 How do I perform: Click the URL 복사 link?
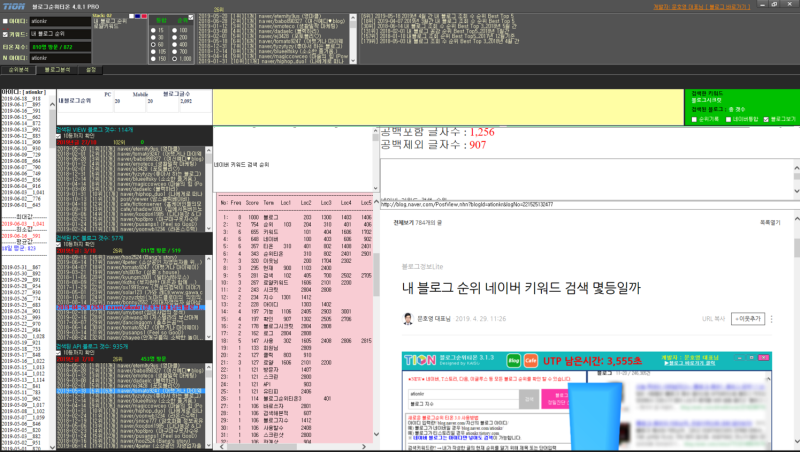713,319
